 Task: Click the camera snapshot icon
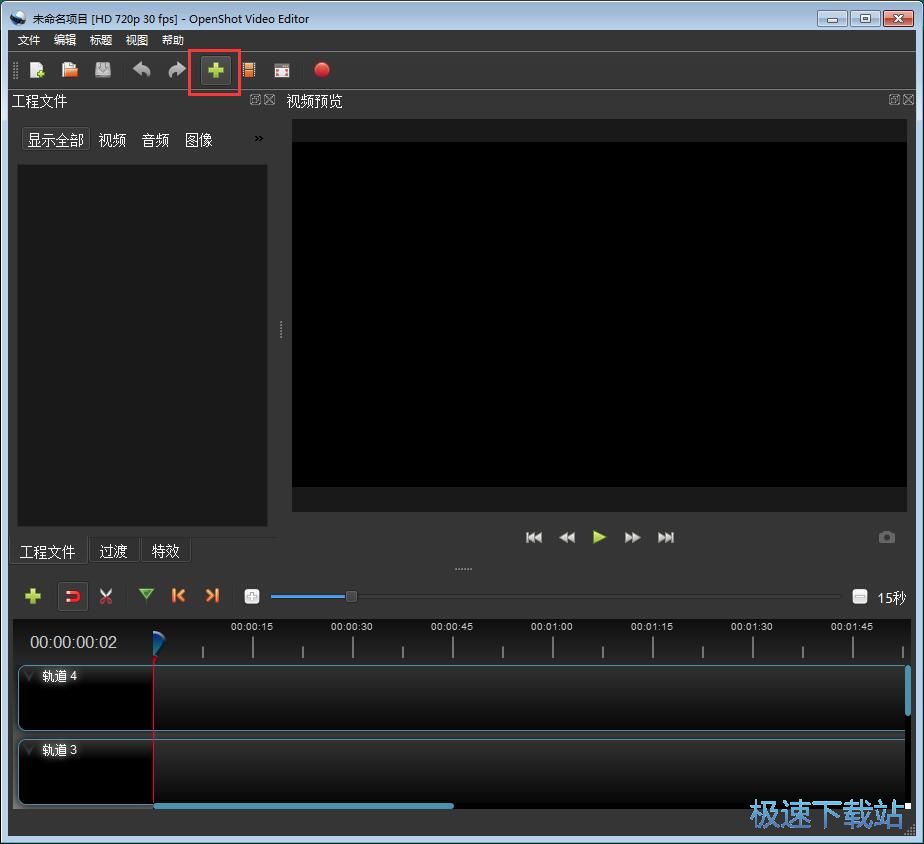tap(886, 537)
